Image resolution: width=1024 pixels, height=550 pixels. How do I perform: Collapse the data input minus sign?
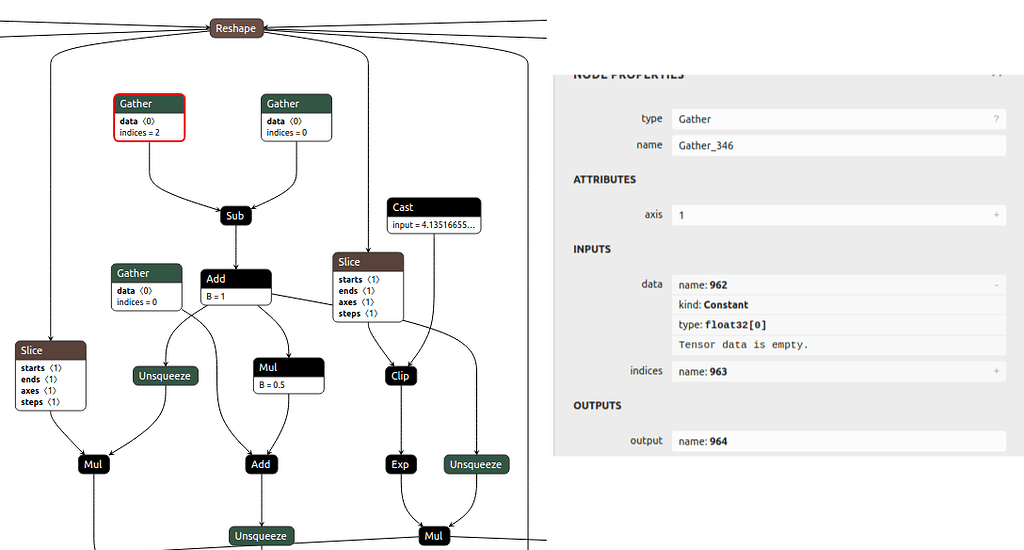coord(996,285)
